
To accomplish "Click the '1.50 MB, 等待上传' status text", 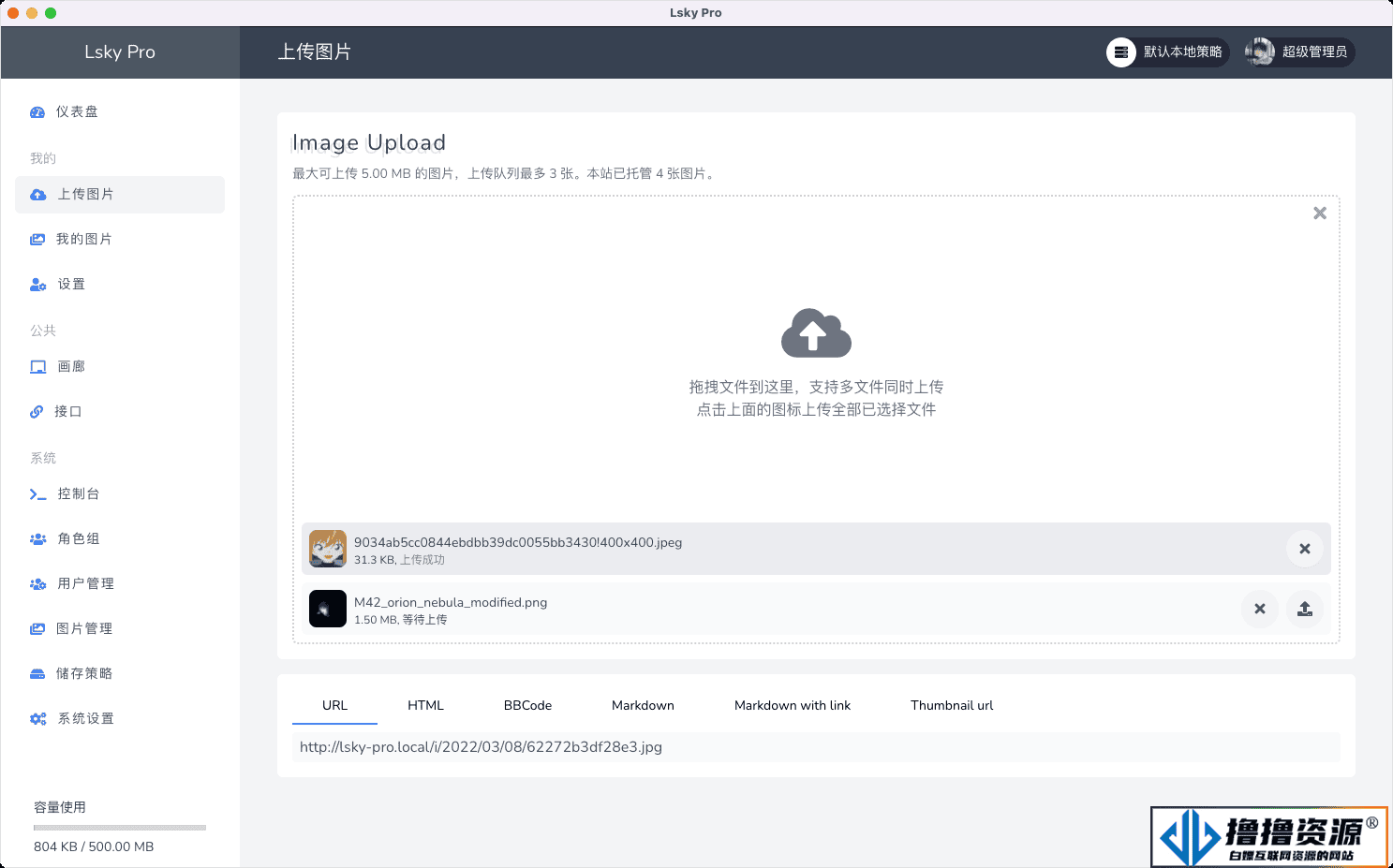I will click(x=400, y=620).
